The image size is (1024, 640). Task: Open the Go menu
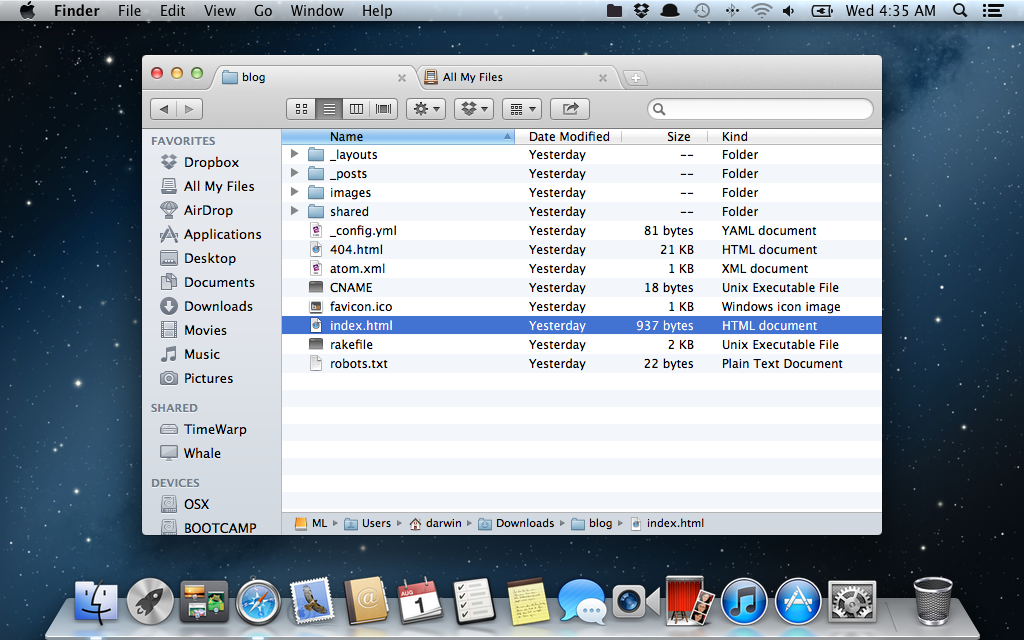click(x=263, y=11)
